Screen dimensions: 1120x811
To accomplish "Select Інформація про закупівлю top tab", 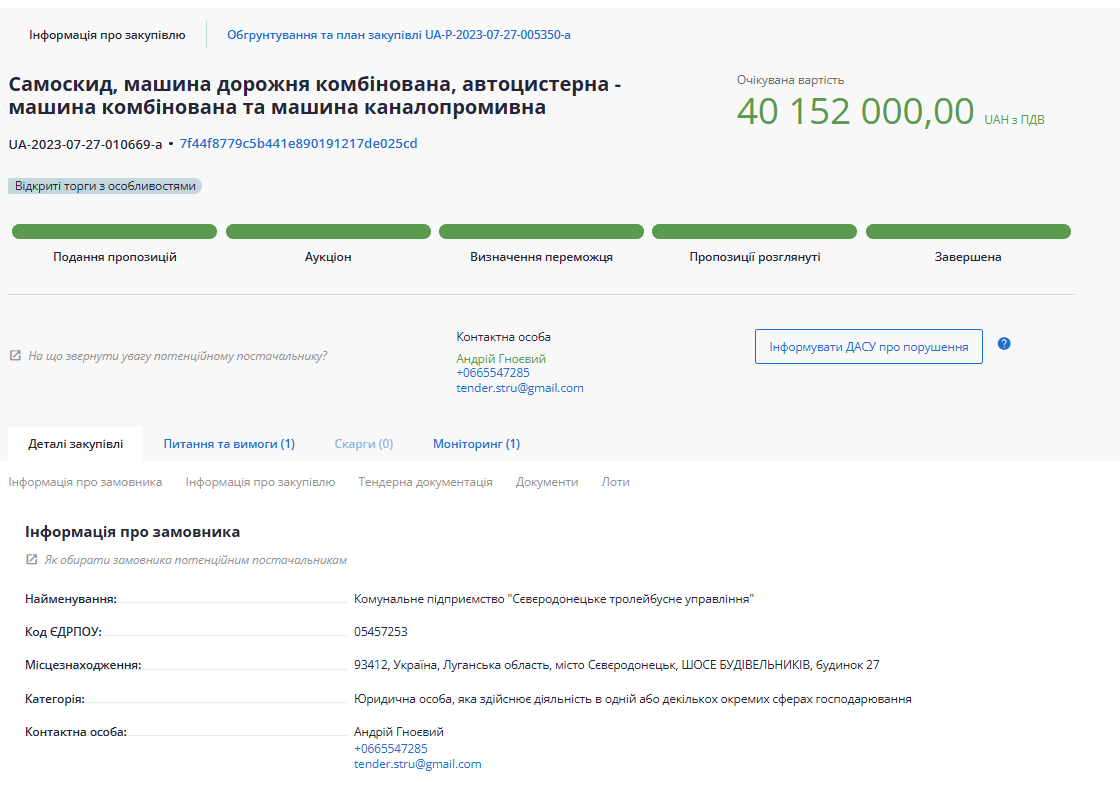I will click(x=107, y=35).
